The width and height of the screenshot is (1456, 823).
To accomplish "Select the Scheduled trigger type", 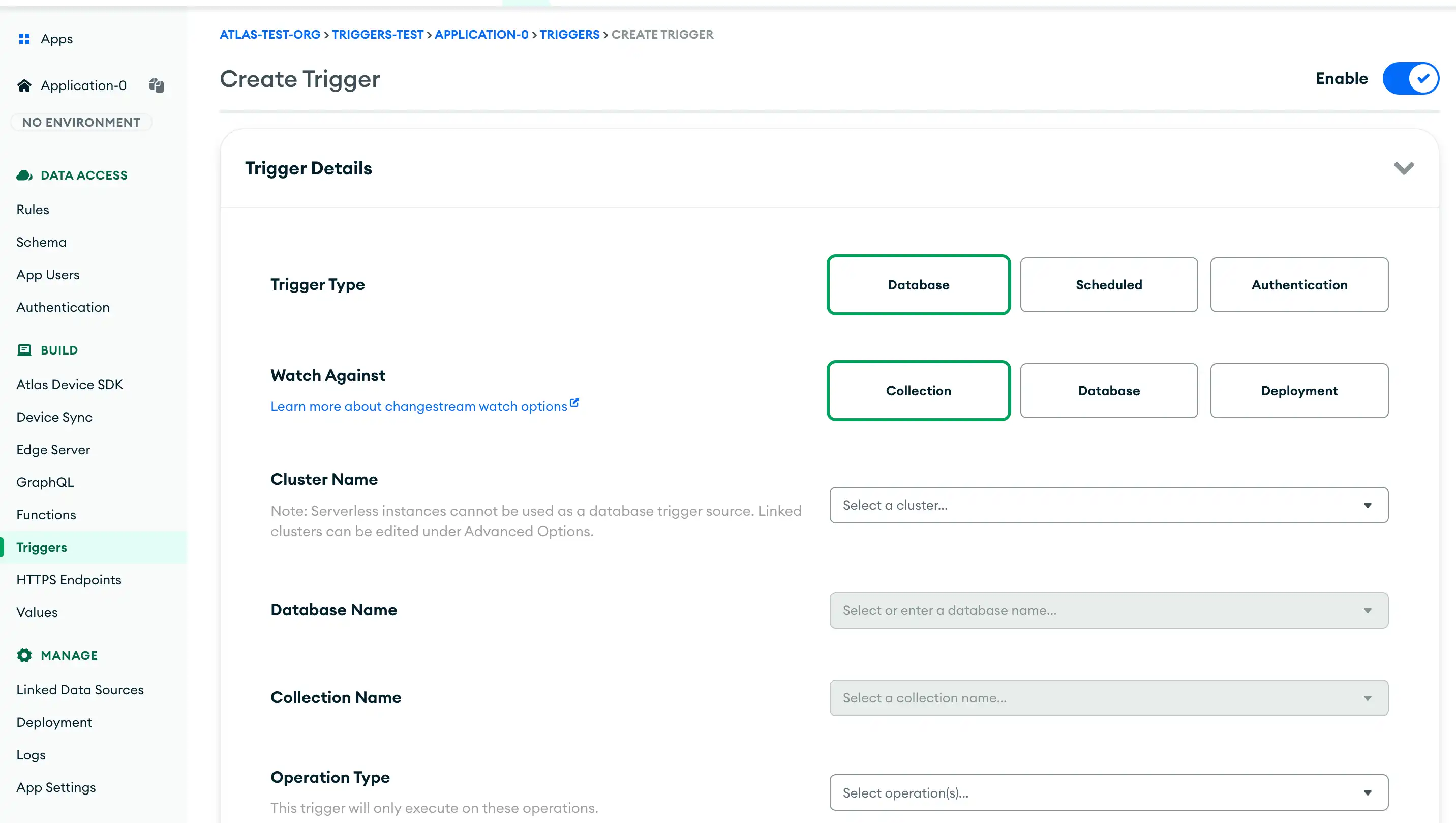I will coord(1108,285).
